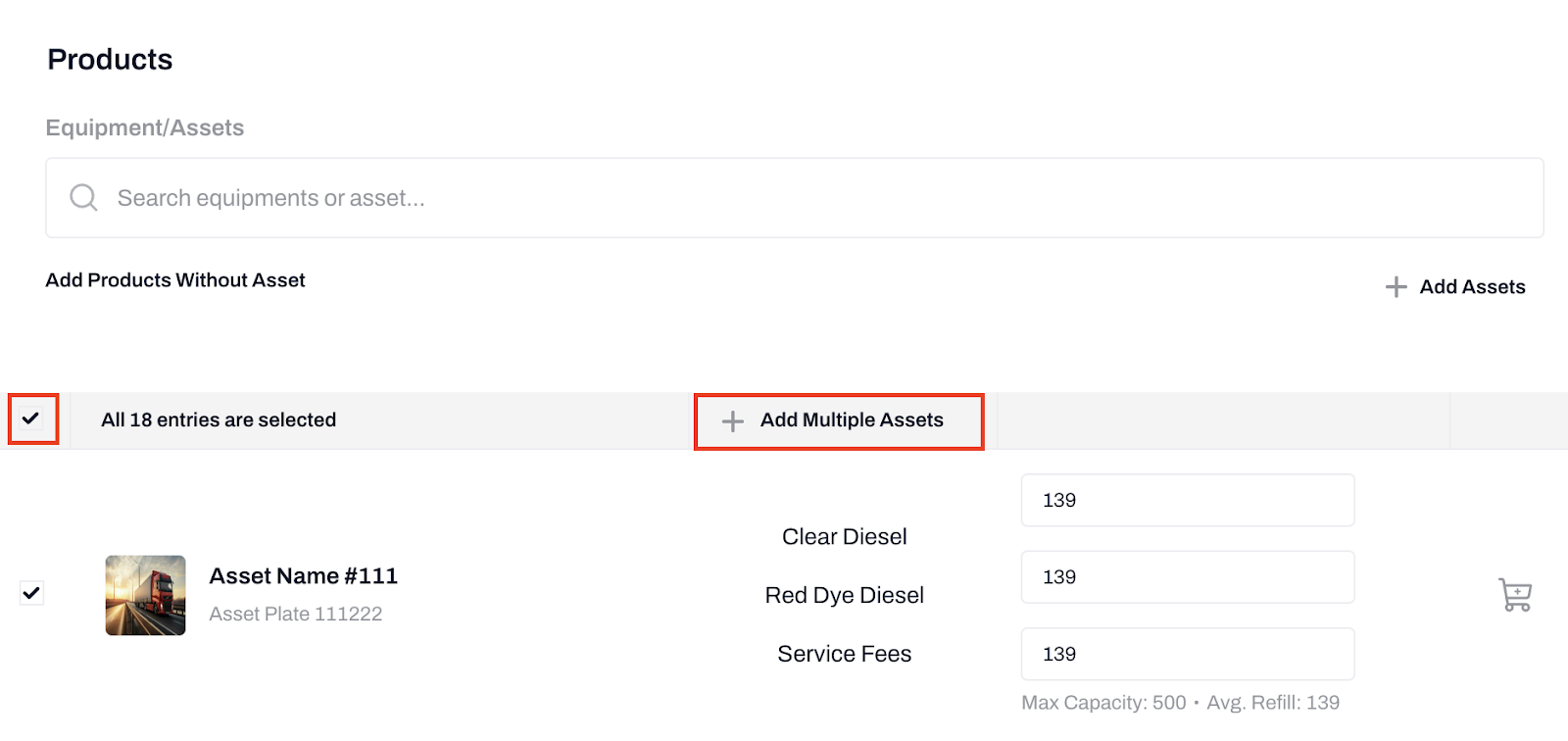Open the truck thumbnail for Asset #111

click(x=146, y=595)
